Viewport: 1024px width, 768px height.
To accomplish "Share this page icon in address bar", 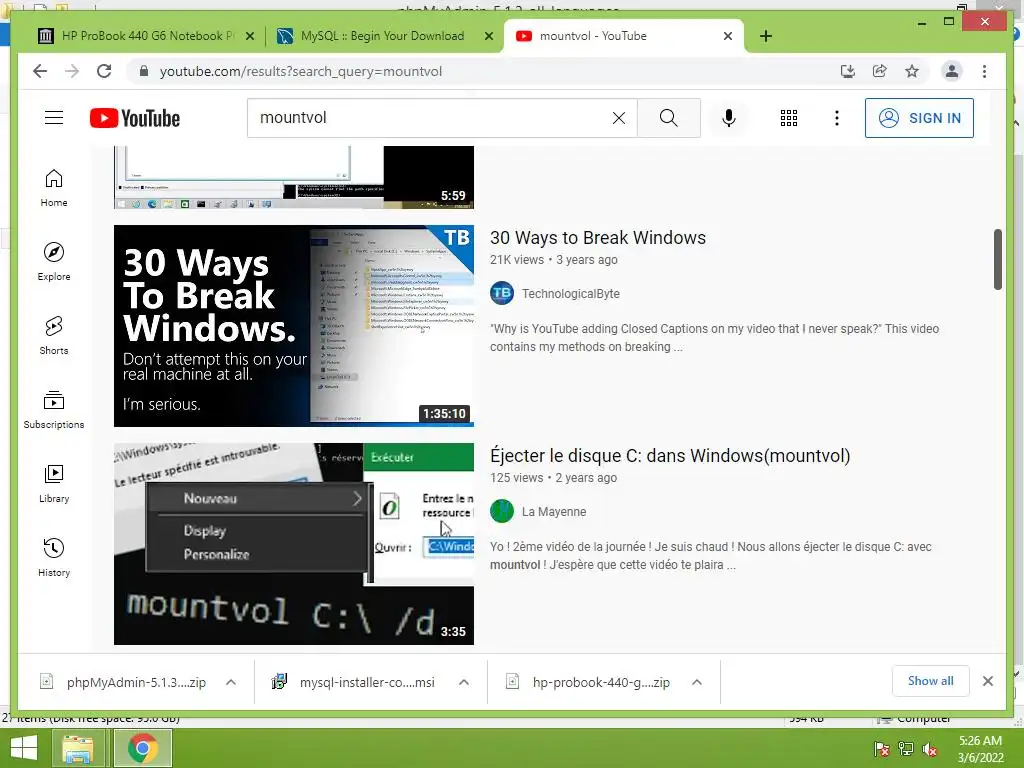I will point(880,71).
